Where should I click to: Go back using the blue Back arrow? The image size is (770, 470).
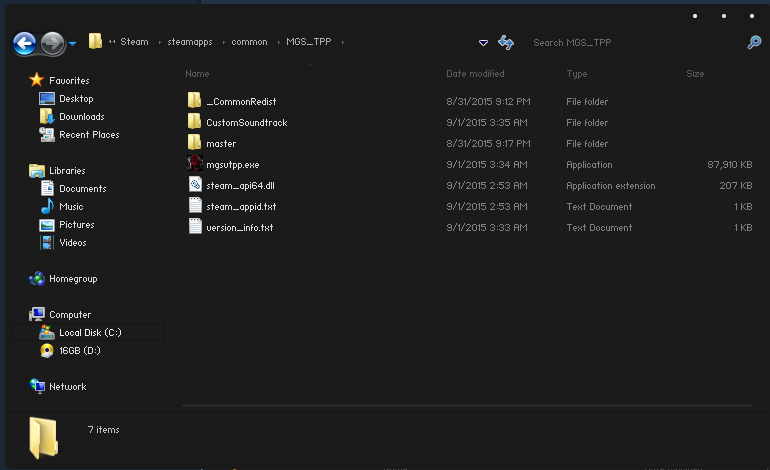[24, 44]
